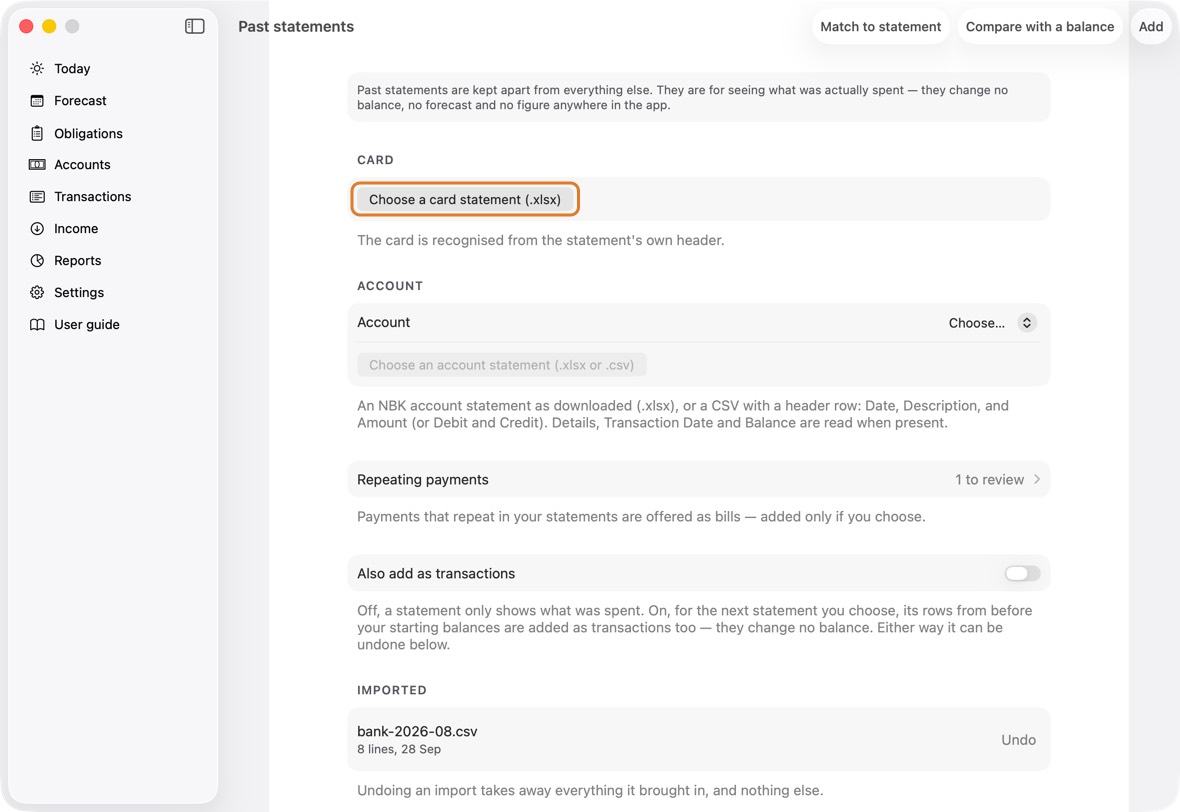Click the Account selector up-down arrows
This screenshot has width=1180, height=812.
click(x=1027, y=323)
